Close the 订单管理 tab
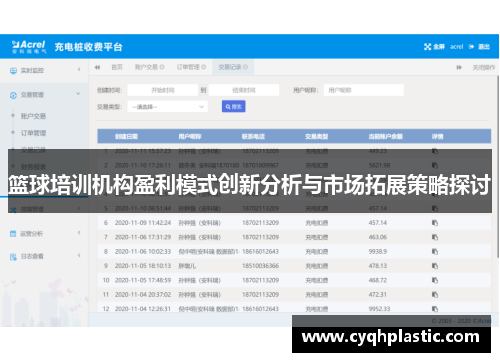This screenshot has height=362, width=500. click(204, 67)
